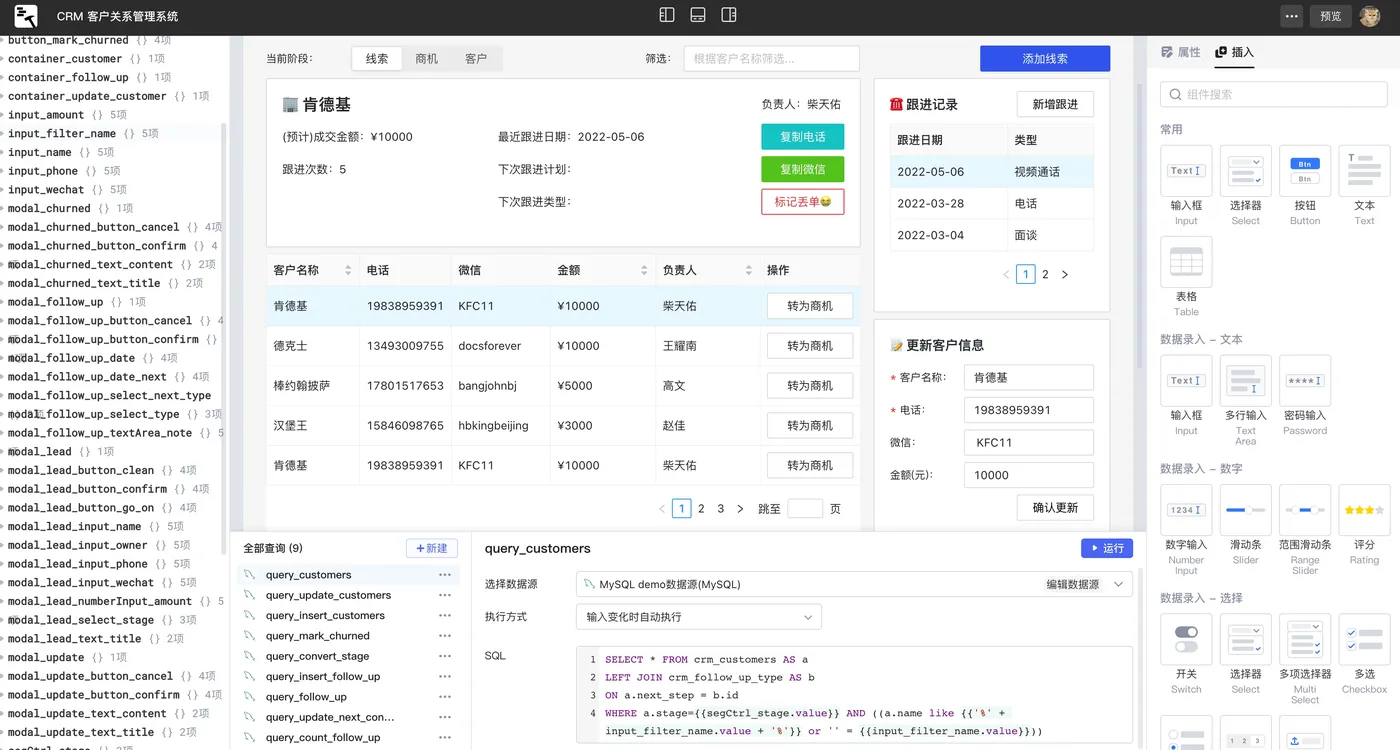Select the 2022-03-28 follow-up record row
Image resolution: width=1400 pixels, height=750 pixels.
pos(991,203)
